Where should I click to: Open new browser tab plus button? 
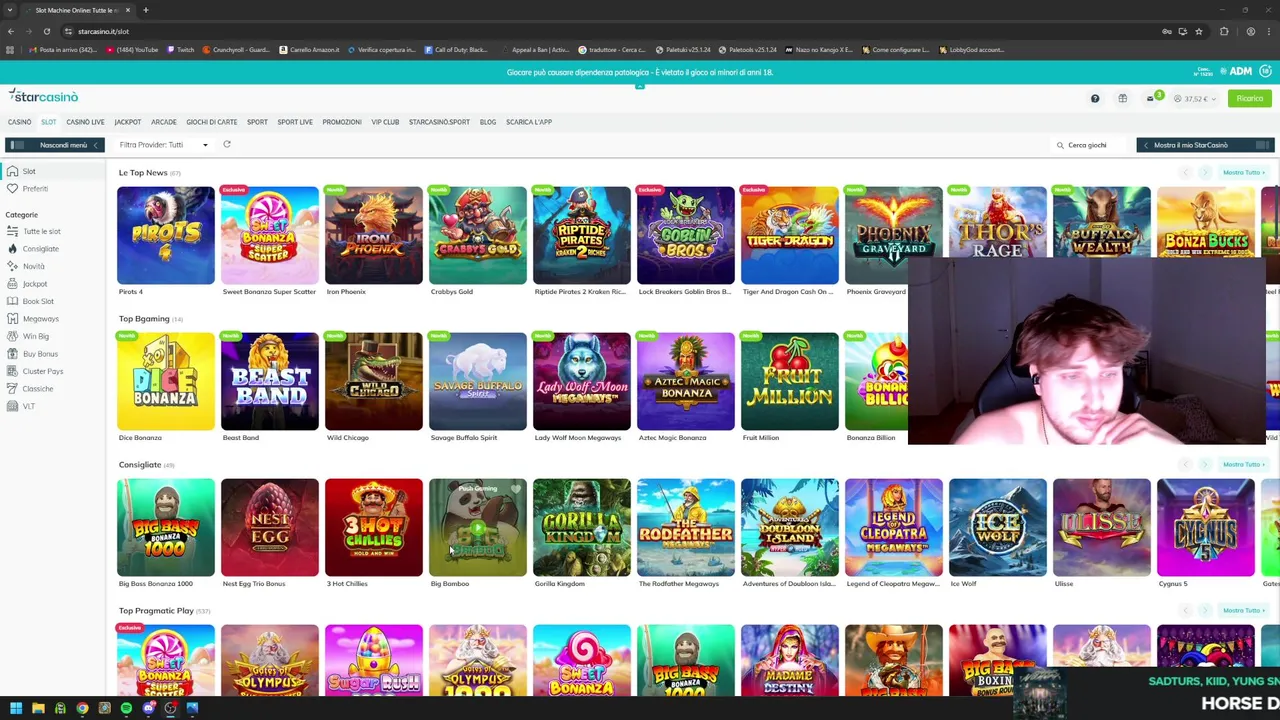[x=145, y=10]
